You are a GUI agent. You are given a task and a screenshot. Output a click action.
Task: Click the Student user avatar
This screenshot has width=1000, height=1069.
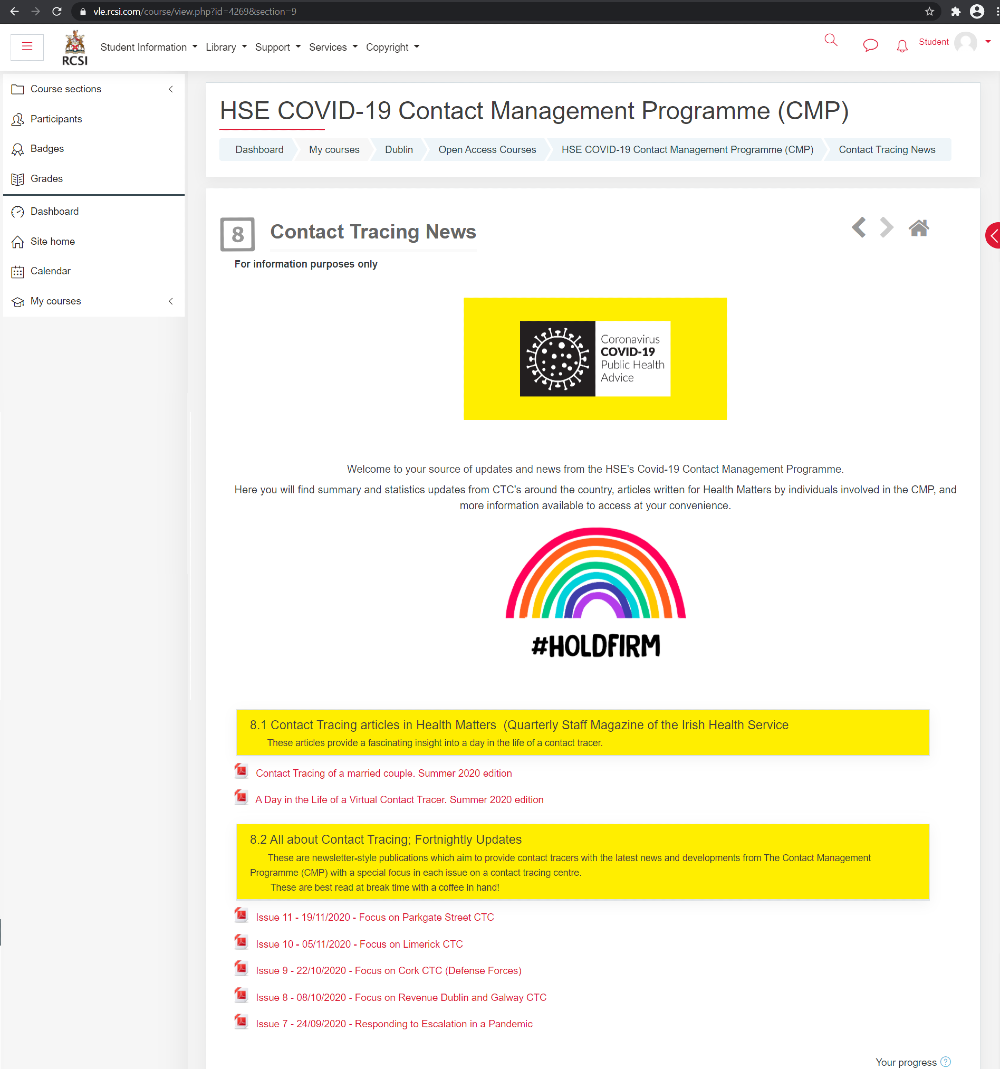(965, 42)
